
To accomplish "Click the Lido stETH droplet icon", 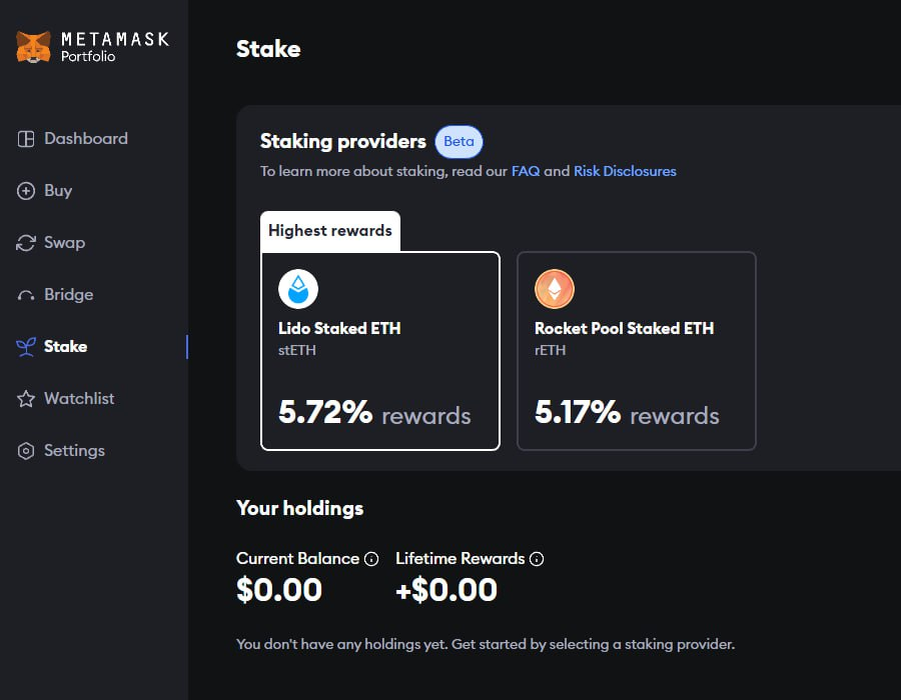I will click(298, 289).
